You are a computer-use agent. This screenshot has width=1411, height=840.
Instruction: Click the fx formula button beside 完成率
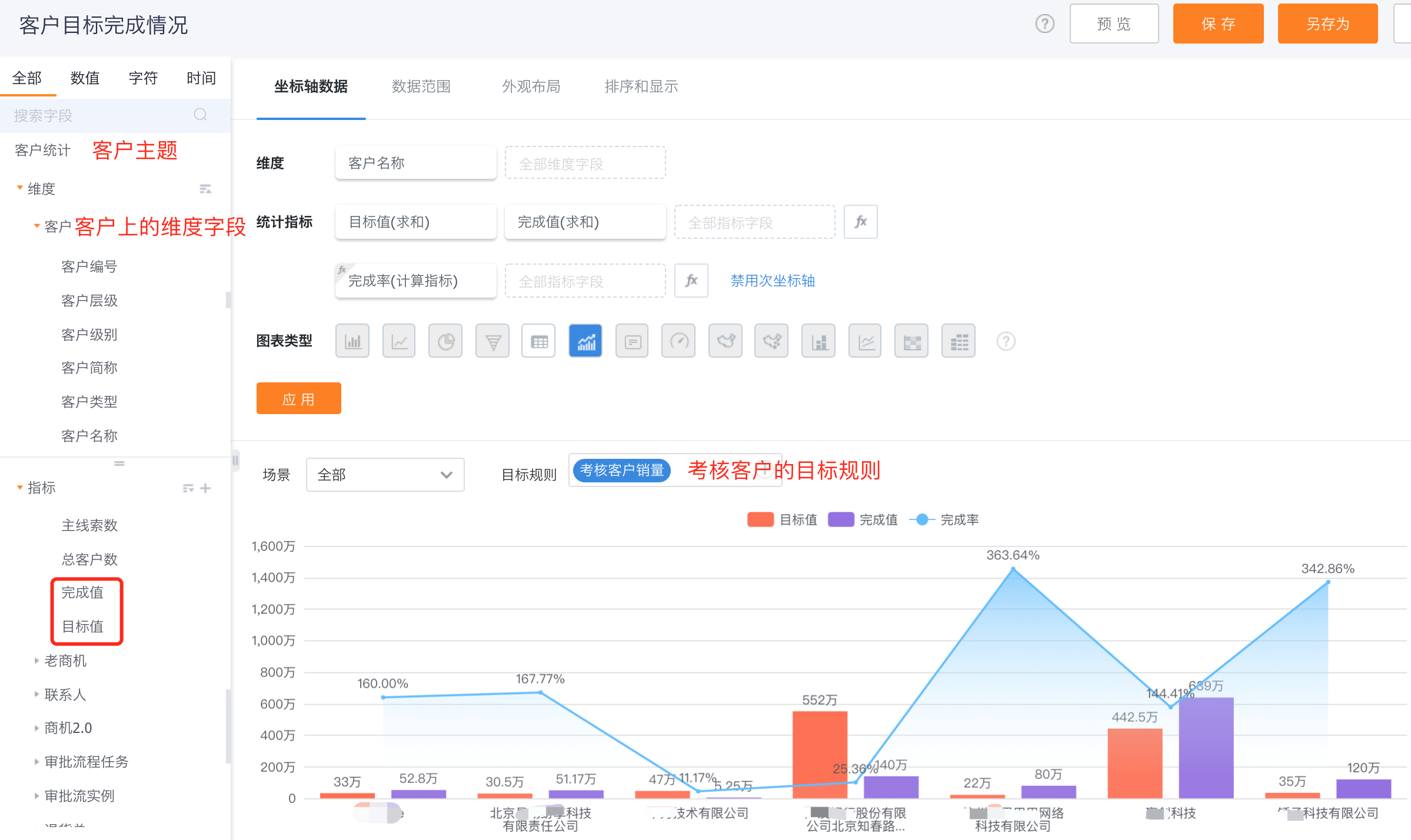pos(691,281)
